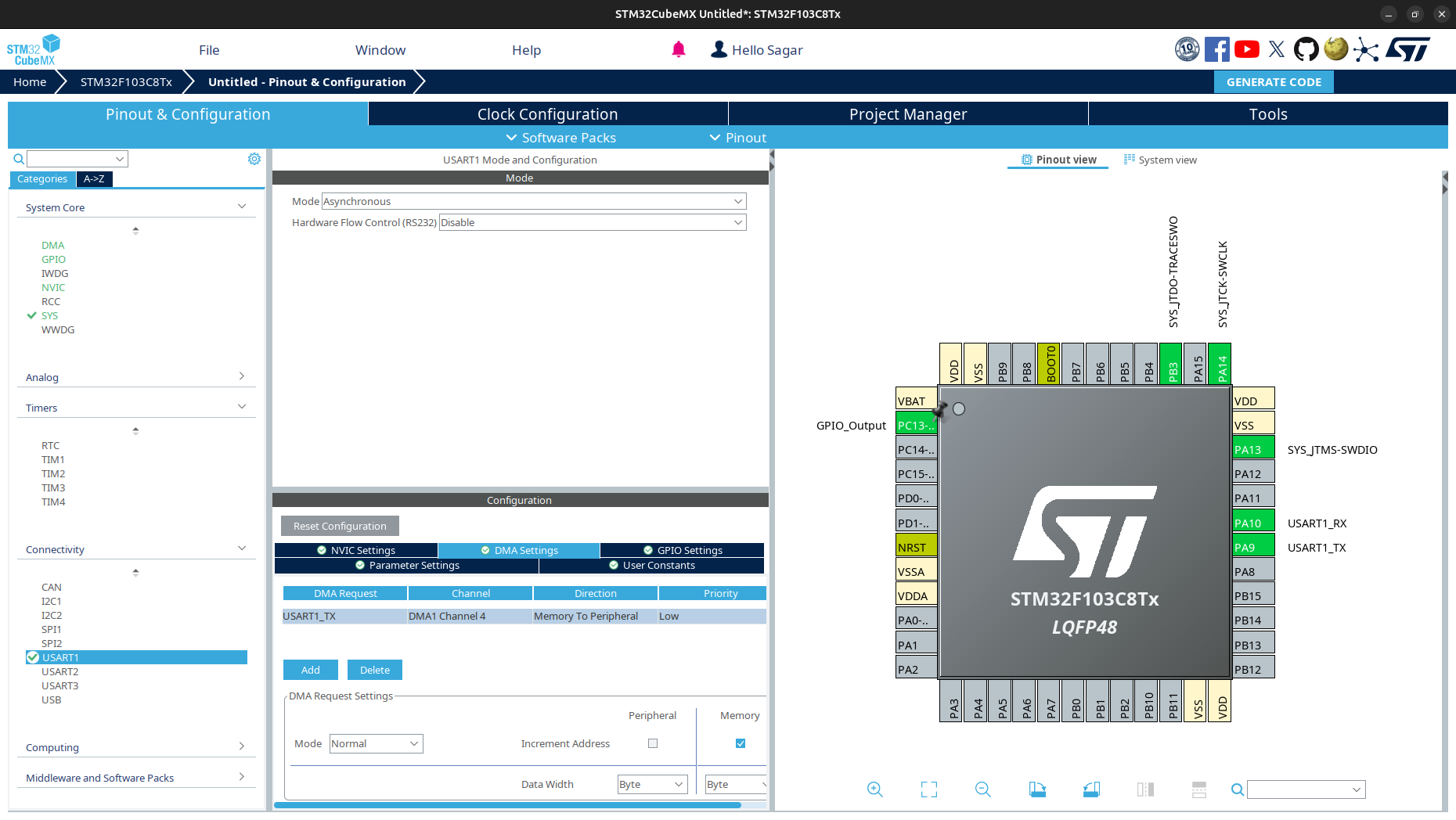Rotate the chip view counterclockwise icon
Screen dimensions: 1456x820
(x=1091, y=789)
